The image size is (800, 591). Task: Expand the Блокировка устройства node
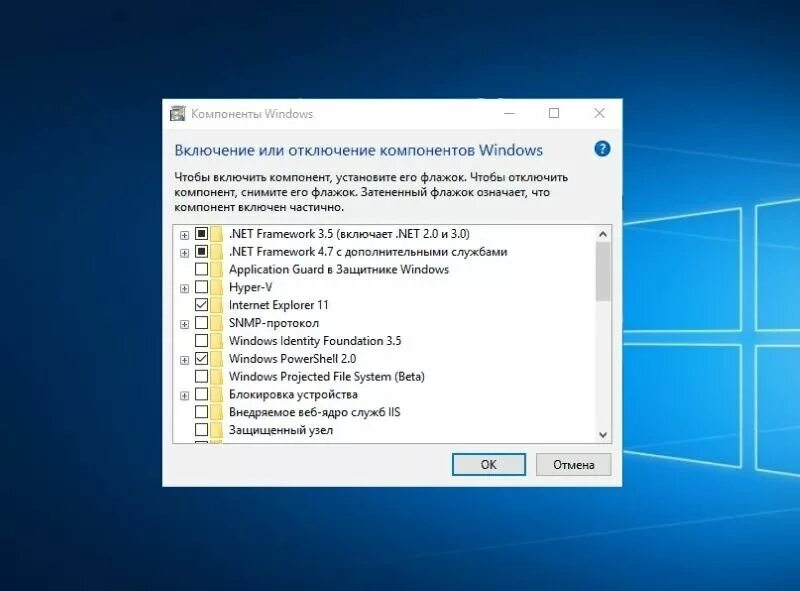tap(184, 396)
